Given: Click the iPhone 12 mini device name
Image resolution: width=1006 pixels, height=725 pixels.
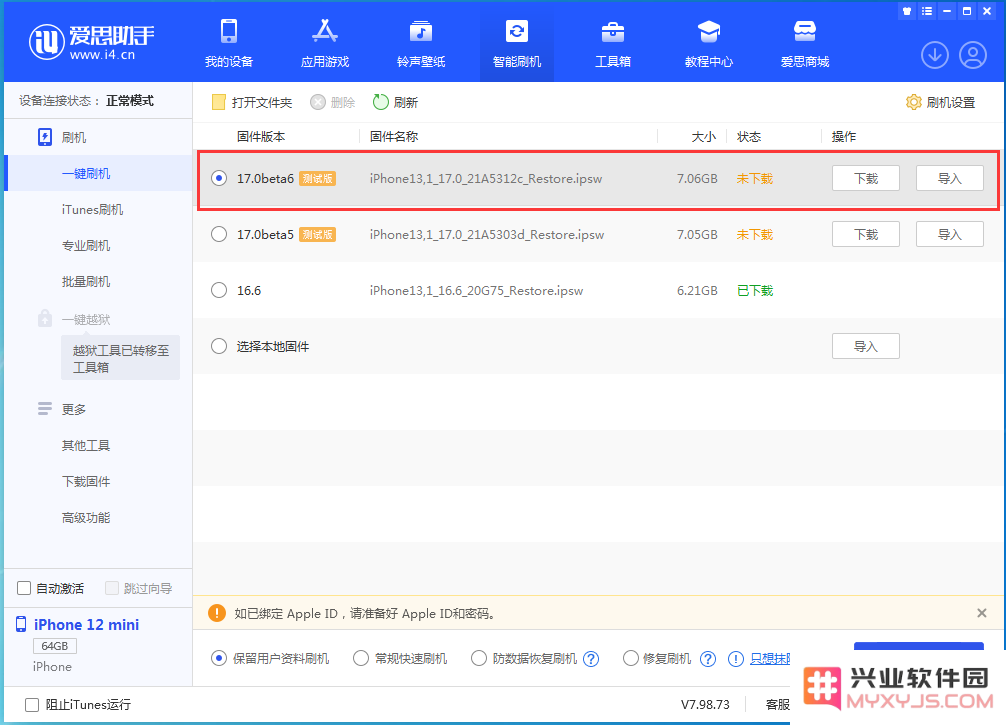Looking at the screenshot, I should [86, 624].
